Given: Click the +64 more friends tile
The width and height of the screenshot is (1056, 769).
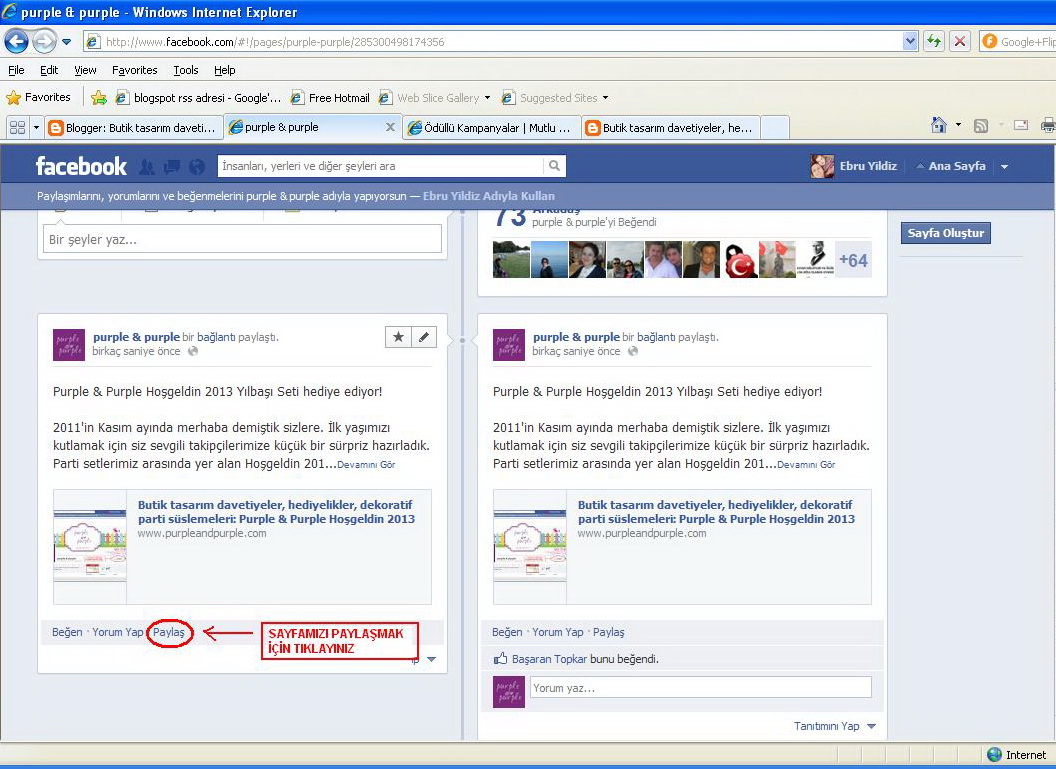Looking at the screenshot, I should pyautogui.click(x=853, y=260).
